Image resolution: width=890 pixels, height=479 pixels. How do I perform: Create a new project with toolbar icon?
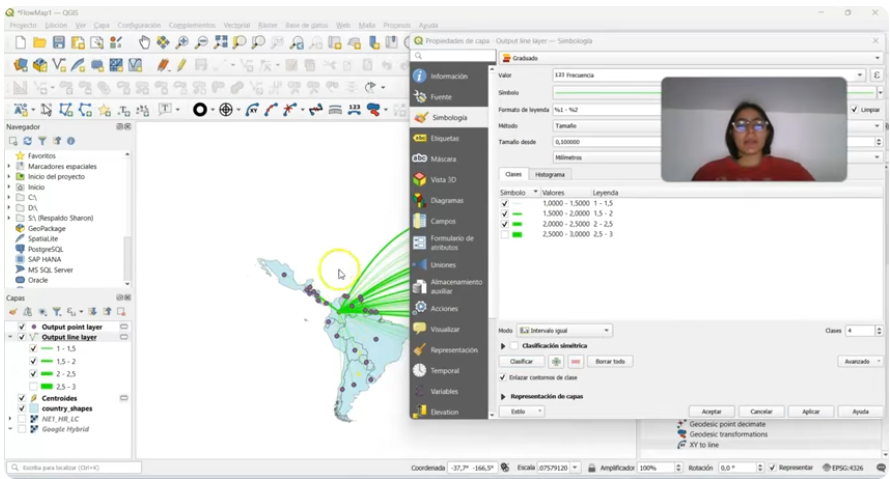(20, 43)
